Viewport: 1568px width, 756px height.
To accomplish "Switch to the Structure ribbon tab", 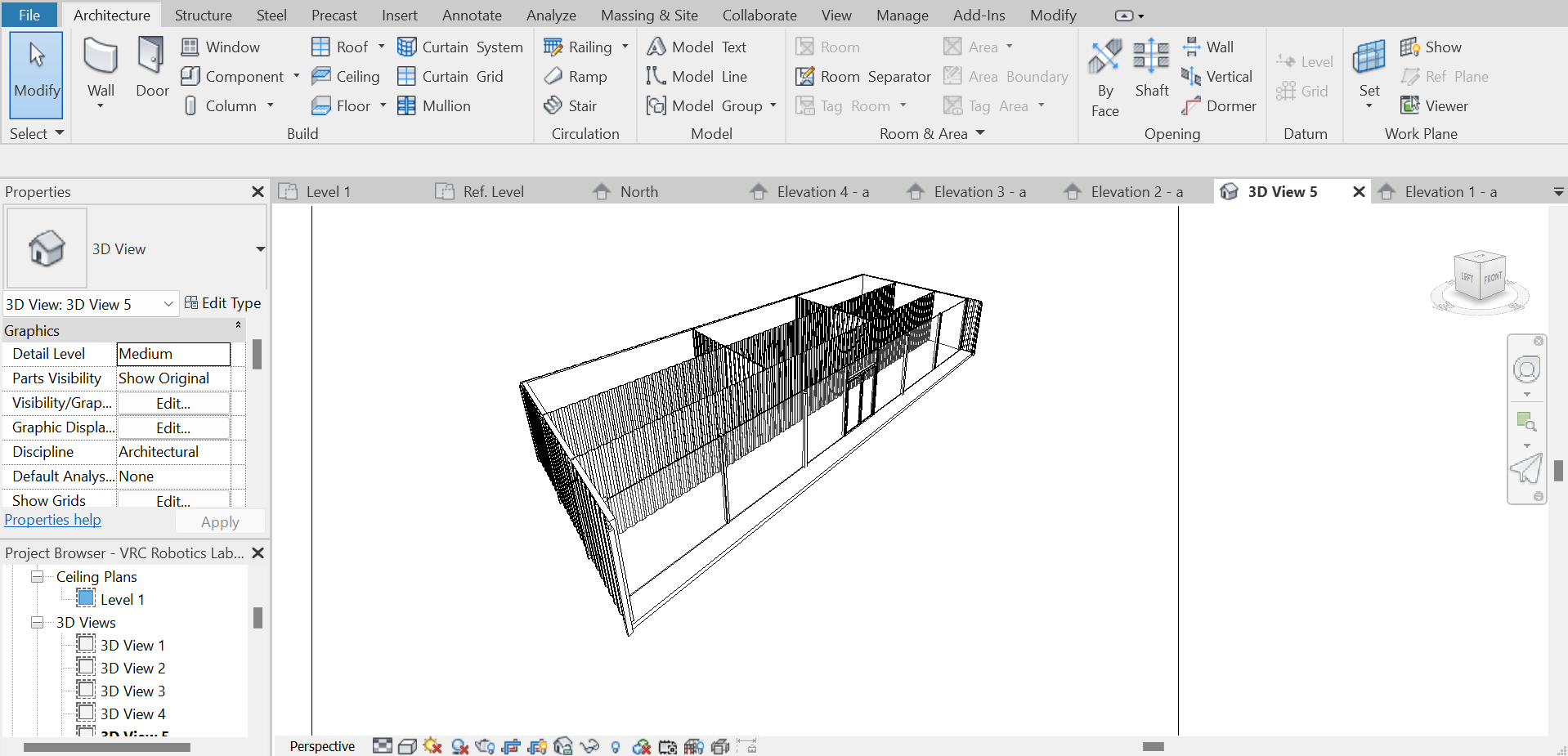I will pos(203,15).
